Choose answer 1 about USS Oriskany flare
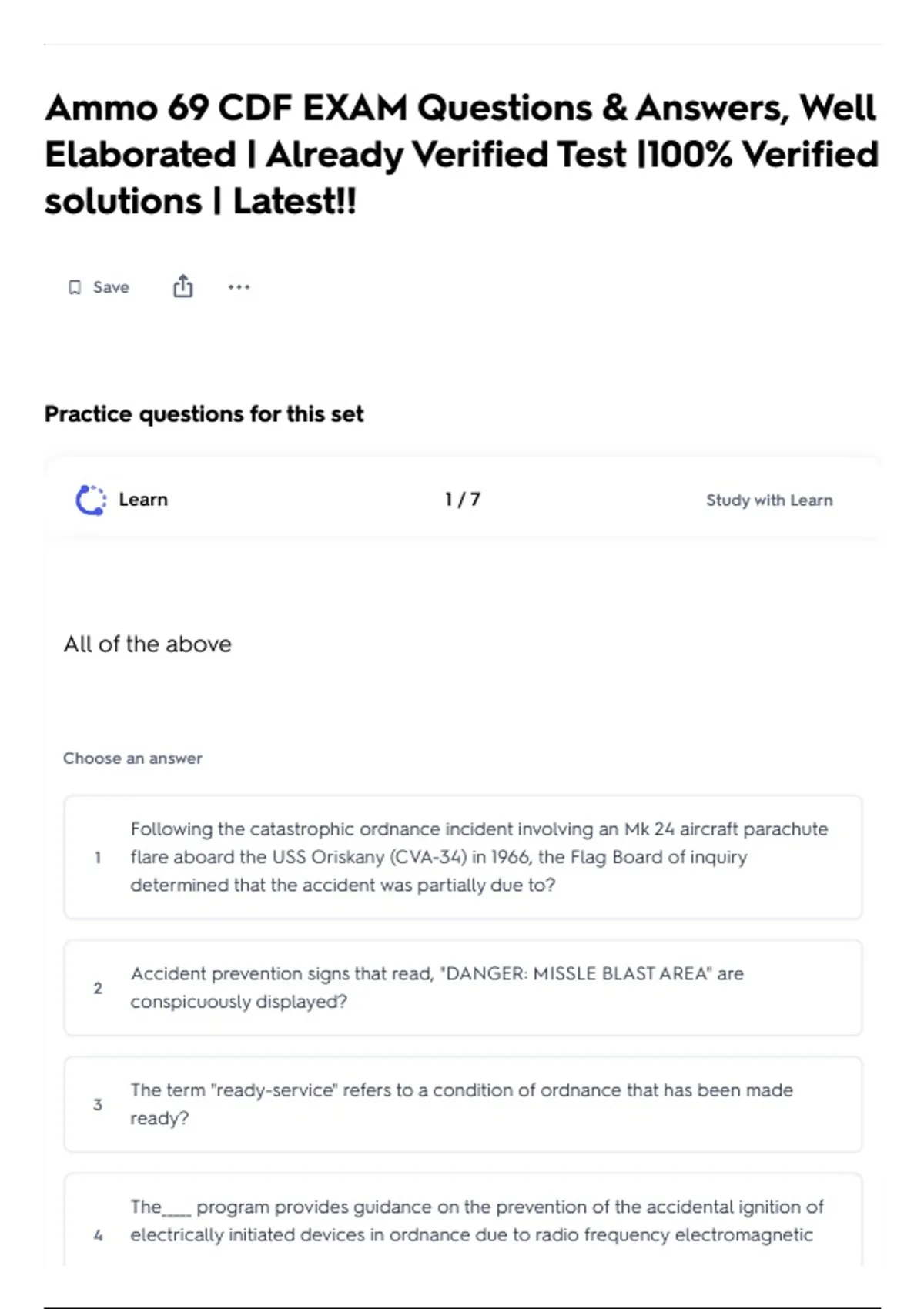This screenshot has width=924, height=1309. (463, 857)
